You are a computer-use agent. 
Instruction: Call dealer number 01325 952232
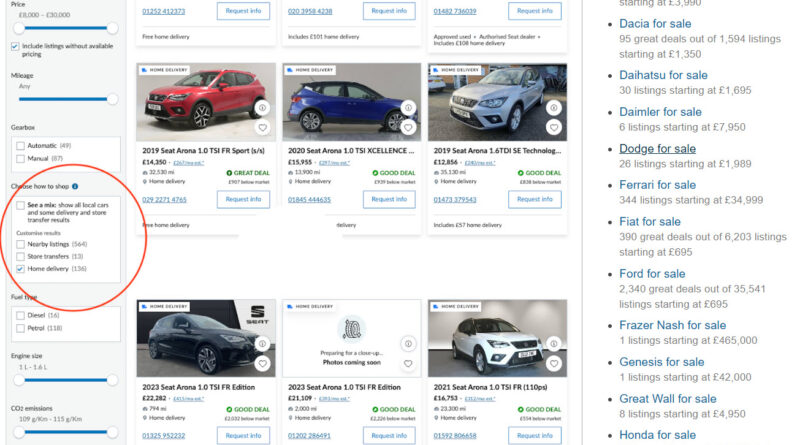tap(164, 436)
